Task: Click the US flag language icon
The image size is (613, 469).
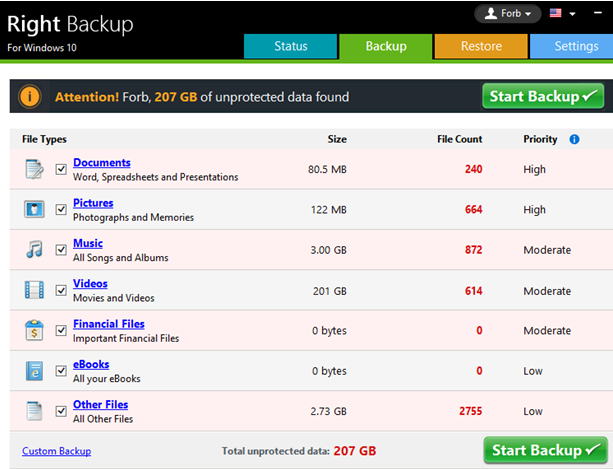Action: coord(556,13)
